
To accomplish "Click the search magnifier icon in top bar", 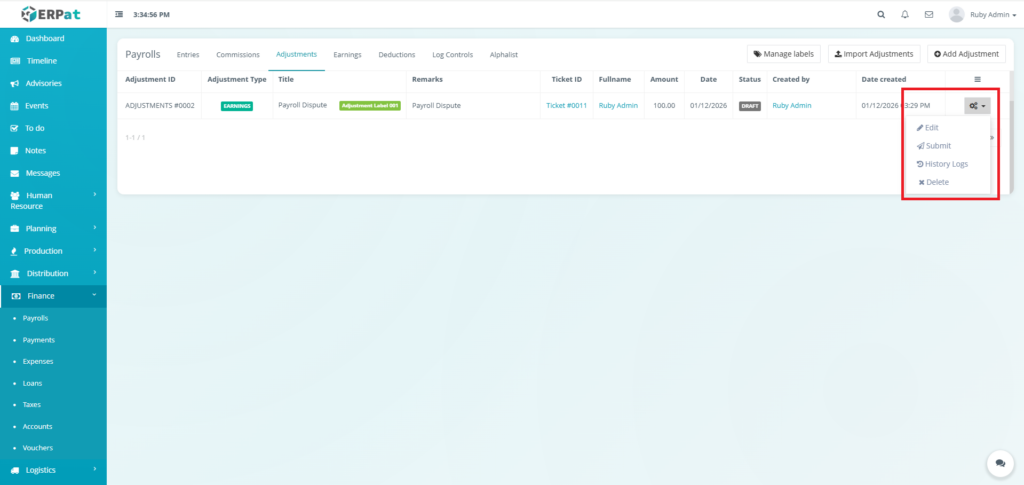I will [x=880, y=15].
